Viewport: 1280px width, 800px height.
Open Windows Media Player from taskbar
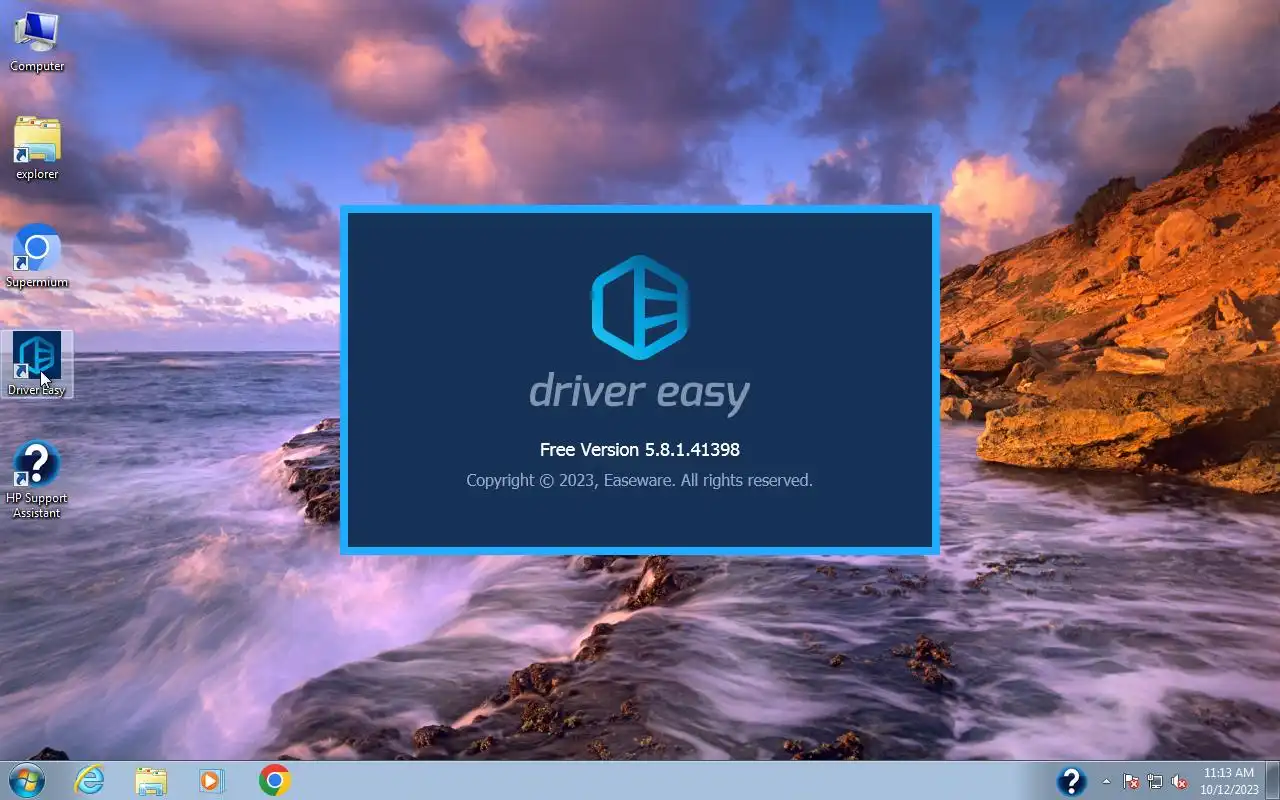[212, 780]
